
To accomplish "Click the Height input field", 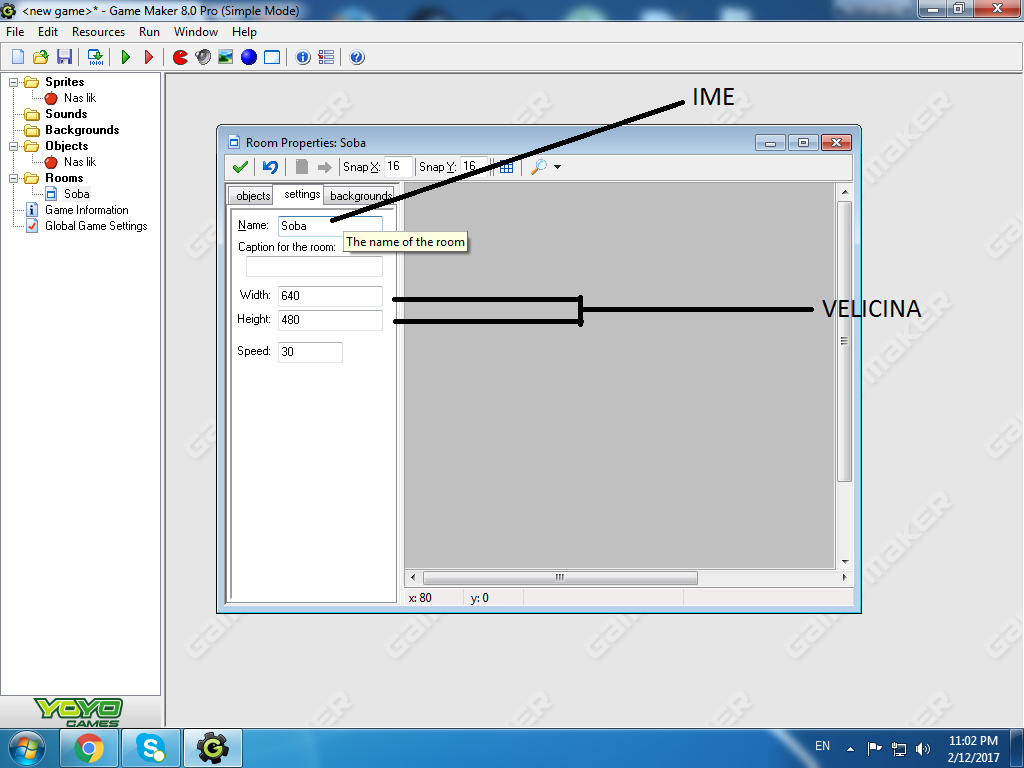I will point(330,320).
